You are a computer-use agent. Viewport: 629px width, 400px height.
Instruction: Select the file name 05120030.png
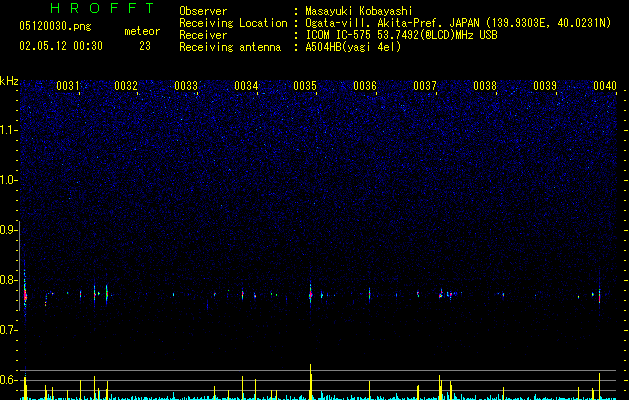pos(55,26)
